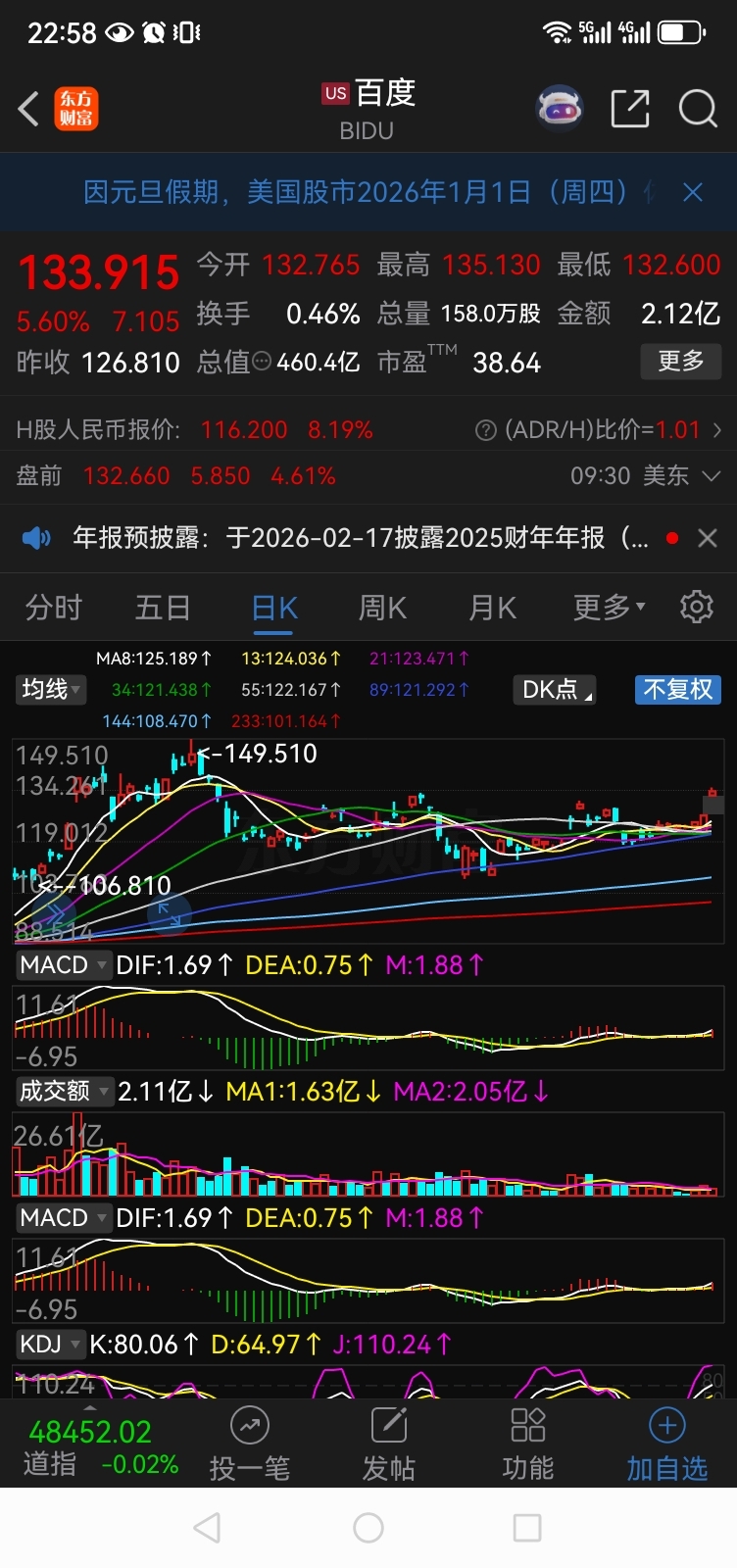The height and width of the screenshot is (1568, 737).
Task: Dismiss the 年报预披露 announcement
Action: (707, 538)
